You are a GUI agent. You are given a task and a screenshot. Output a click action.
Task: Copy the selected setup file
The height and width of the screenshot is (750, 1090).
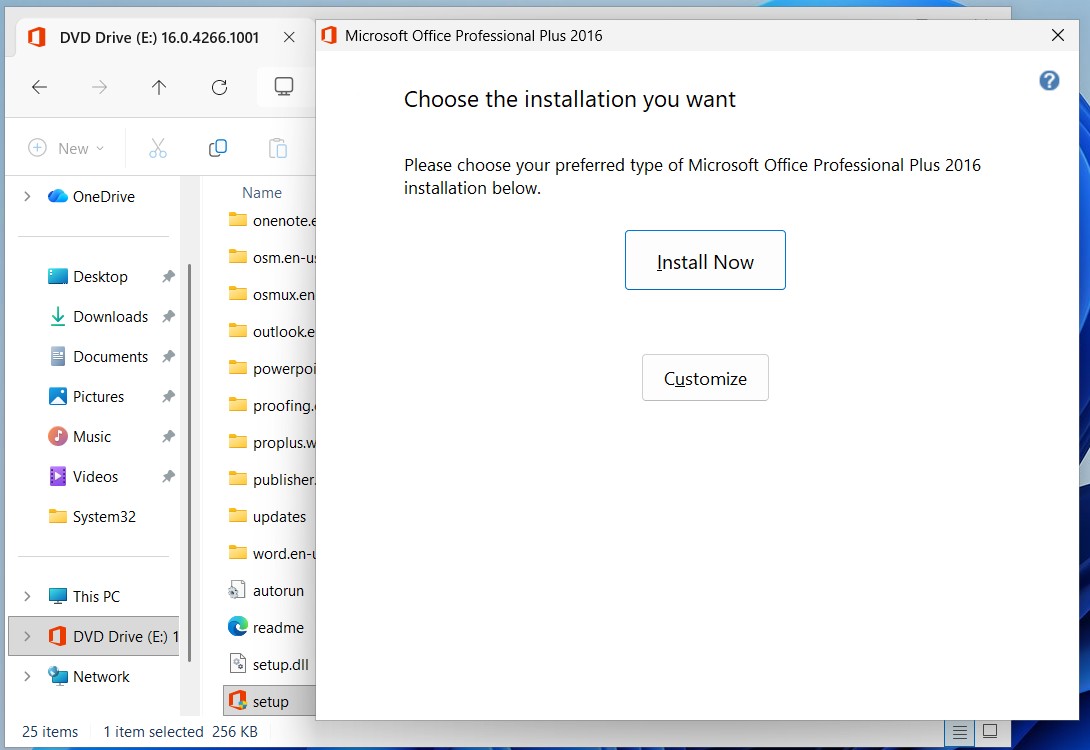(217, 146)
